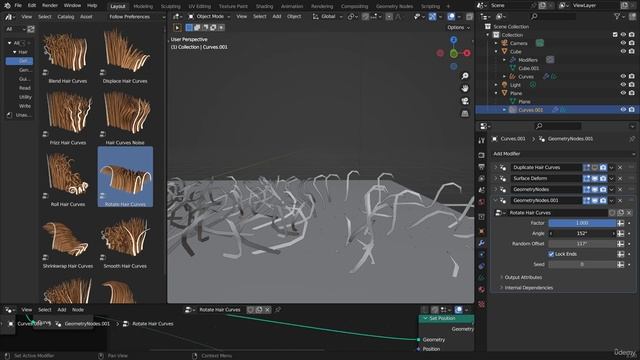Viewport: 640px width, 360px height.
Task: Toggle Collection exclude checkbox in outliner
Action: click(615, 35)
